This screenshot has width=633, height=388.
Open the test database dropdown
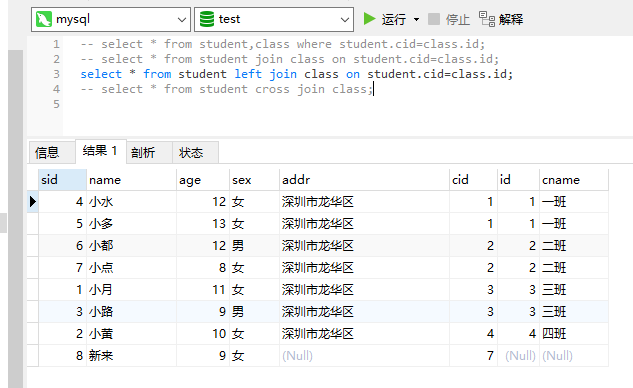274,19
